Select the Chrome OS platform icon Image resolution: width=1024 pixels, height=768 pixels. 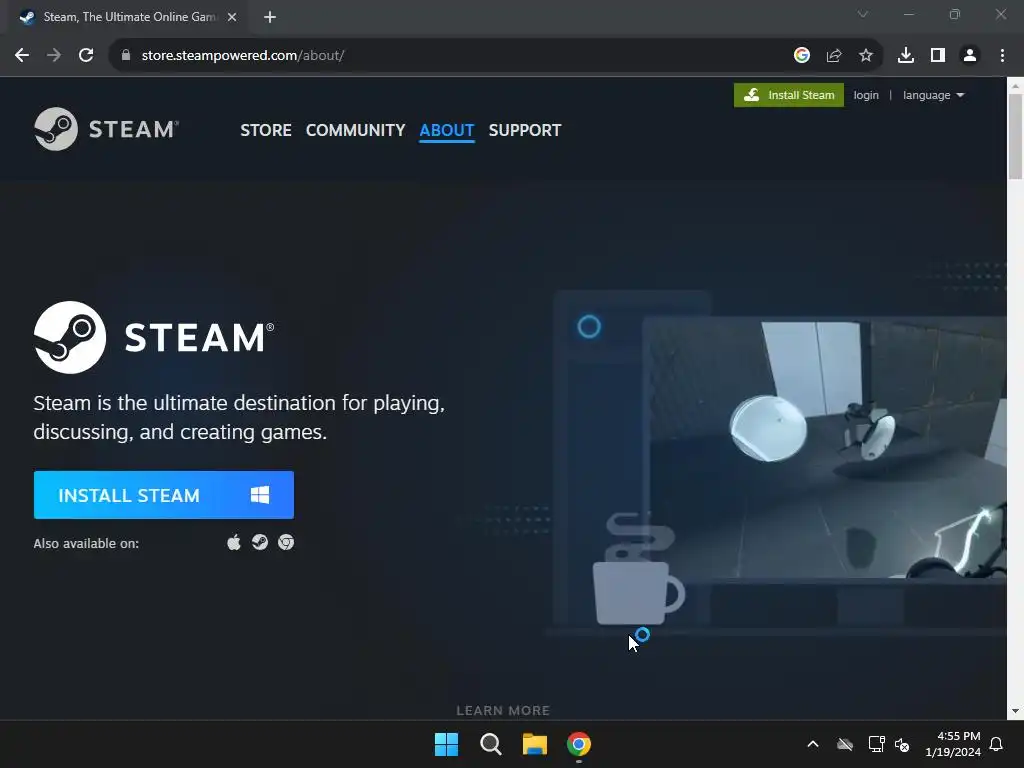coord(286,543)
